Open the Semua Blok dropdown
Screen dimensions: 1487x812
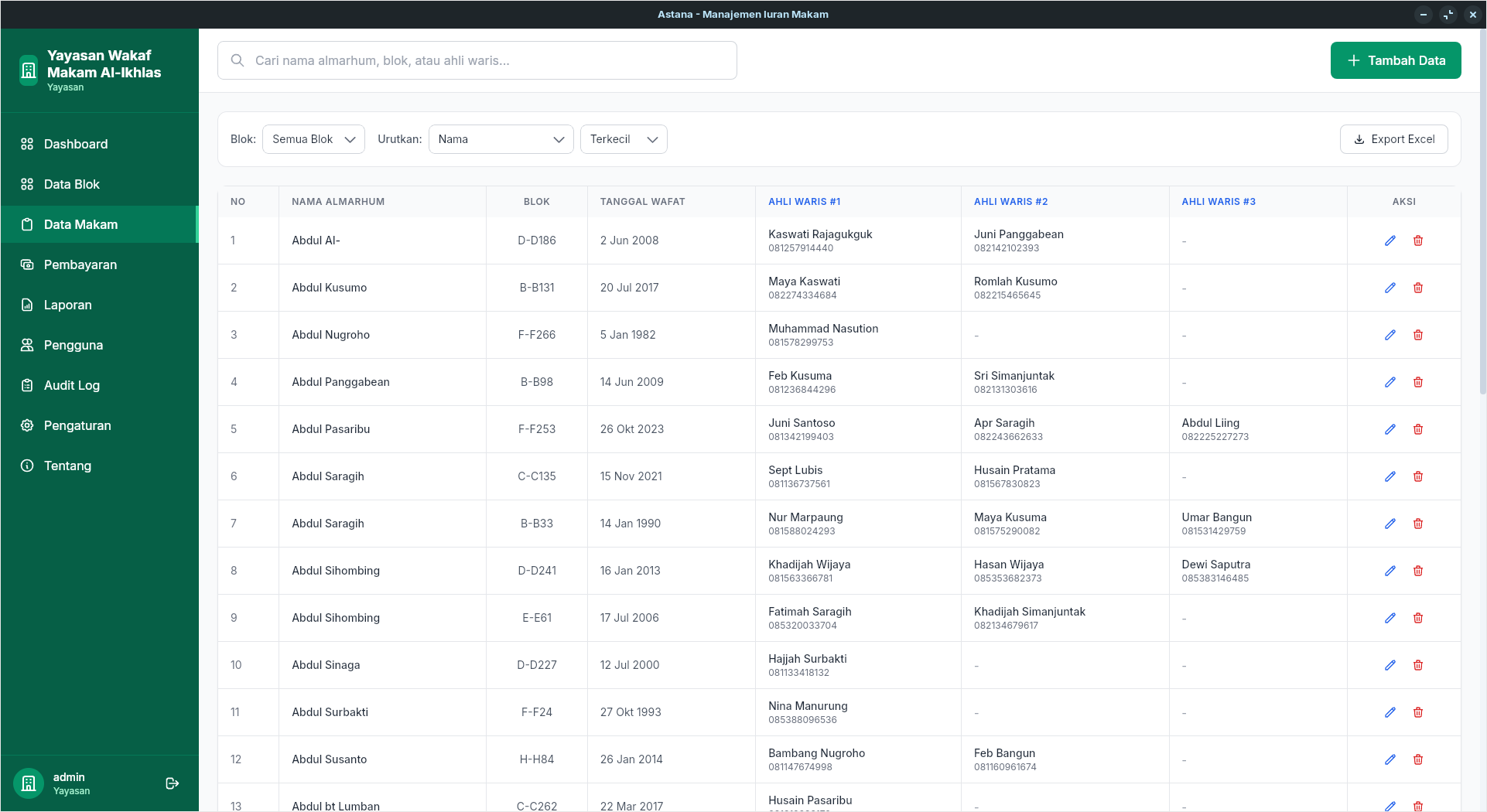pyautogui.click(x=313, y=139)
